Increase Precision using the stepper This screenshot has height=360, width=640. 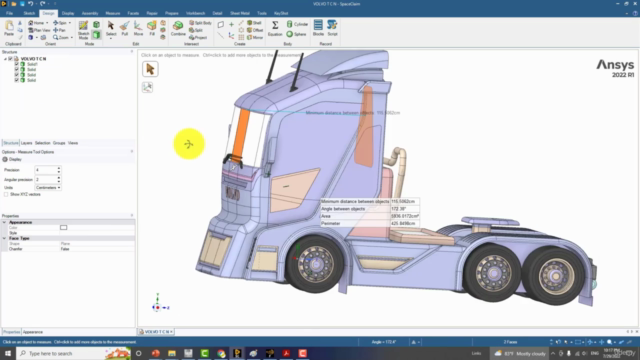(x=59, y=168)
